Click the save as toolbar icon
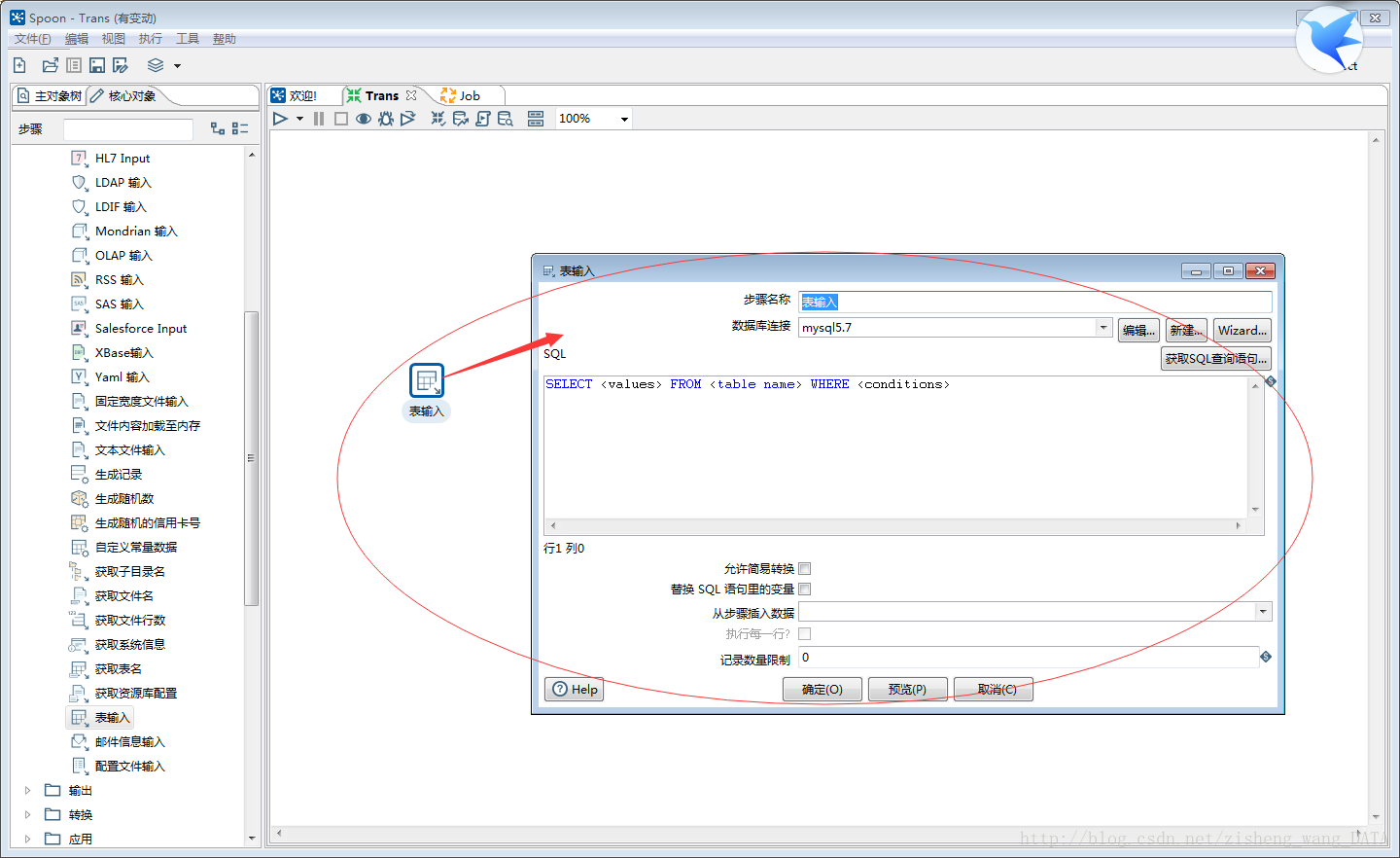Image resolution: width=1400 pixels, height=858 pixels. pos(121,65)
